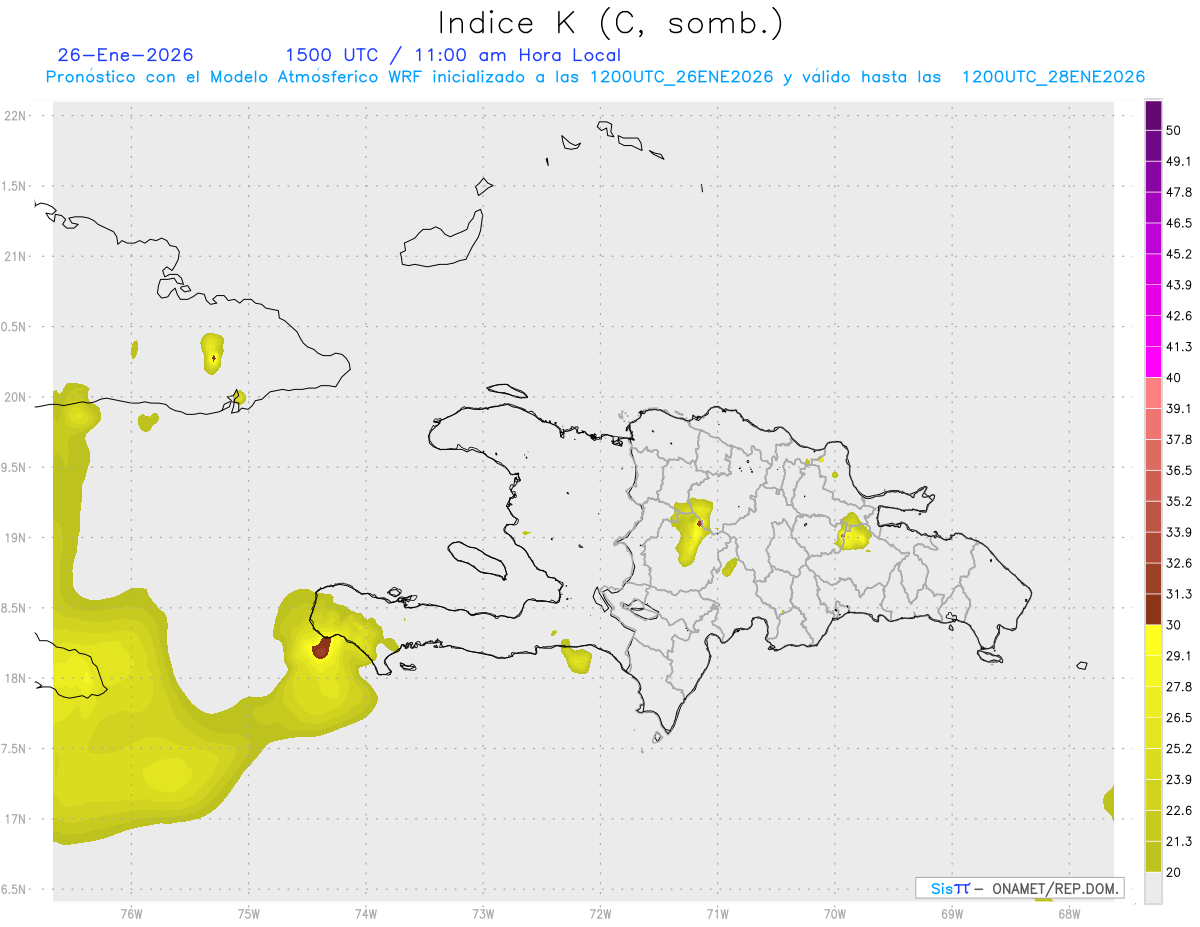Viewport: 1200px width, 927px height.
Task: Click the '23.9' value on the color scale
Action: click(x=1179, y=780)
